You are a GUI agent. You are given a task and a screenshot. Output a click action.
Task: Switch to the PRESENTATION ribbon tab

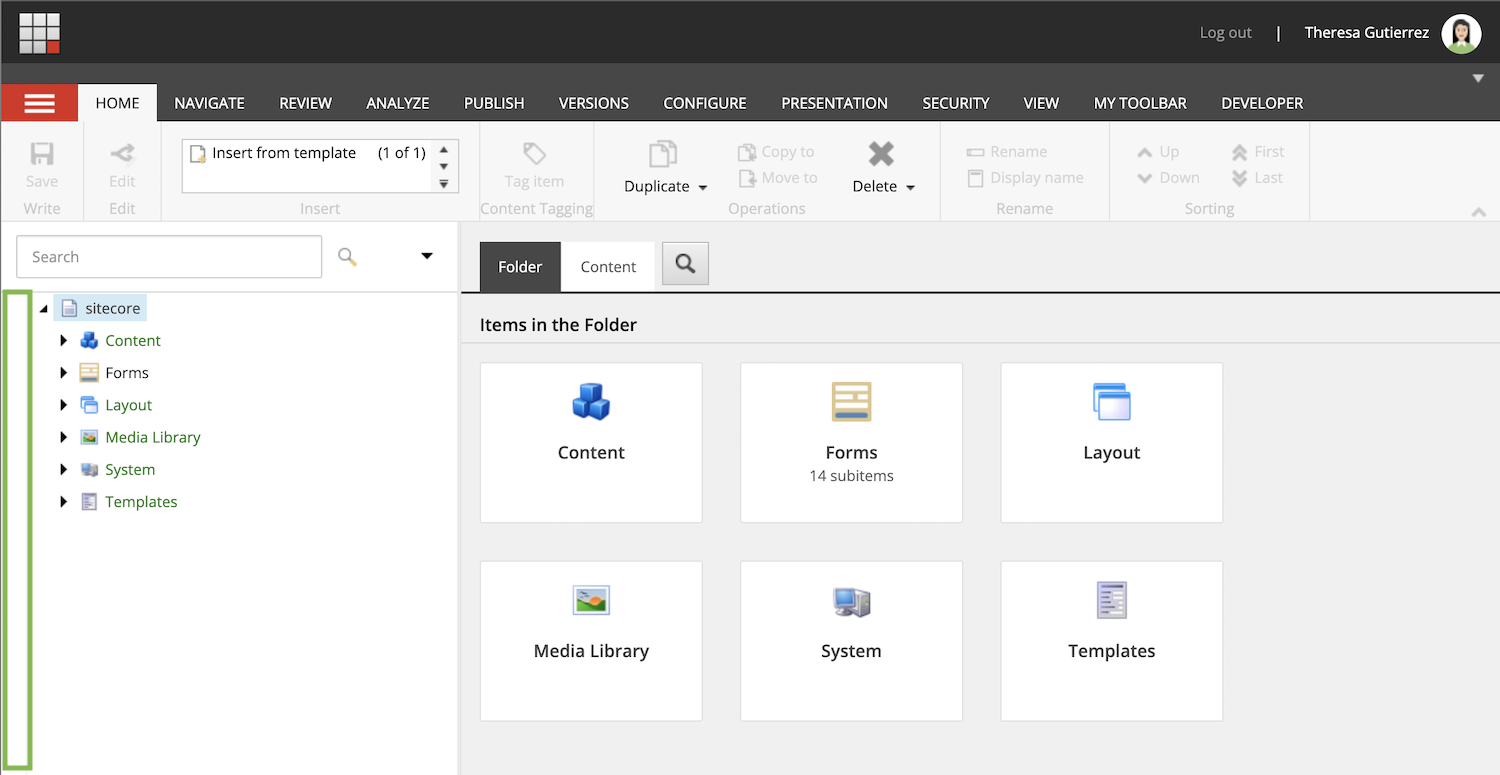point(834,103)
